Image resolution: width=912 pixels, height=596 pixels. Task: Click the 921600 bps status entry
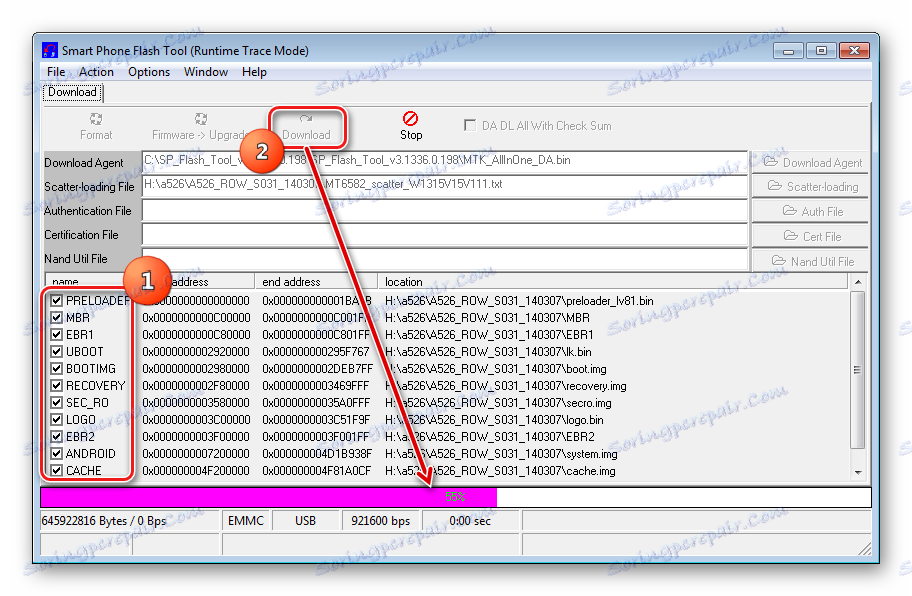point(380,521)
